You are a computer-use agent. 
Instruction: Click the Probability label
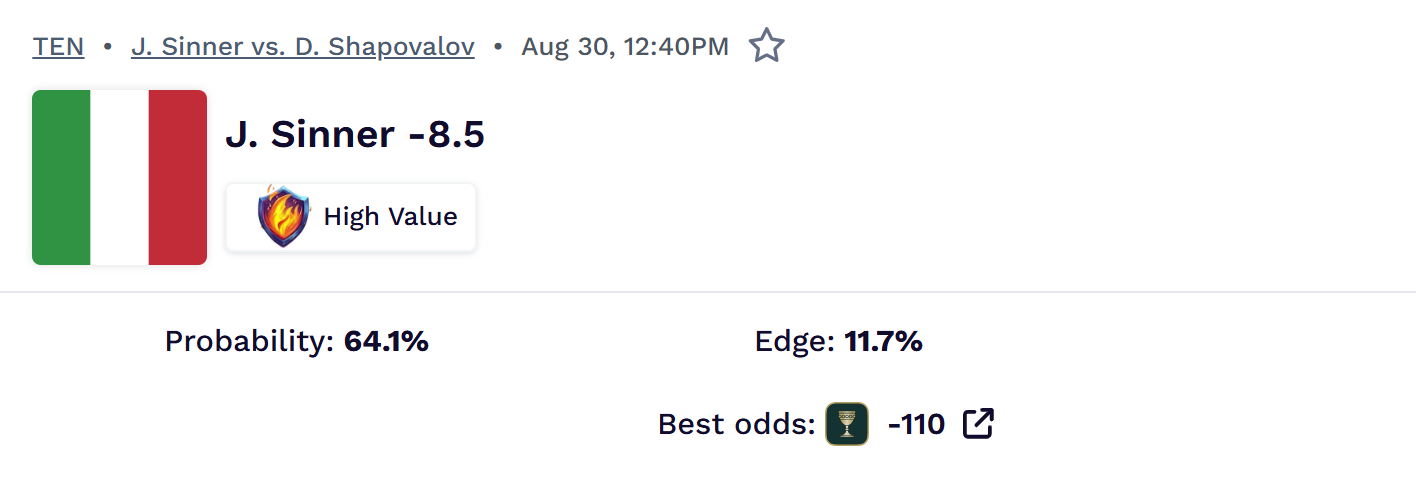249,342
